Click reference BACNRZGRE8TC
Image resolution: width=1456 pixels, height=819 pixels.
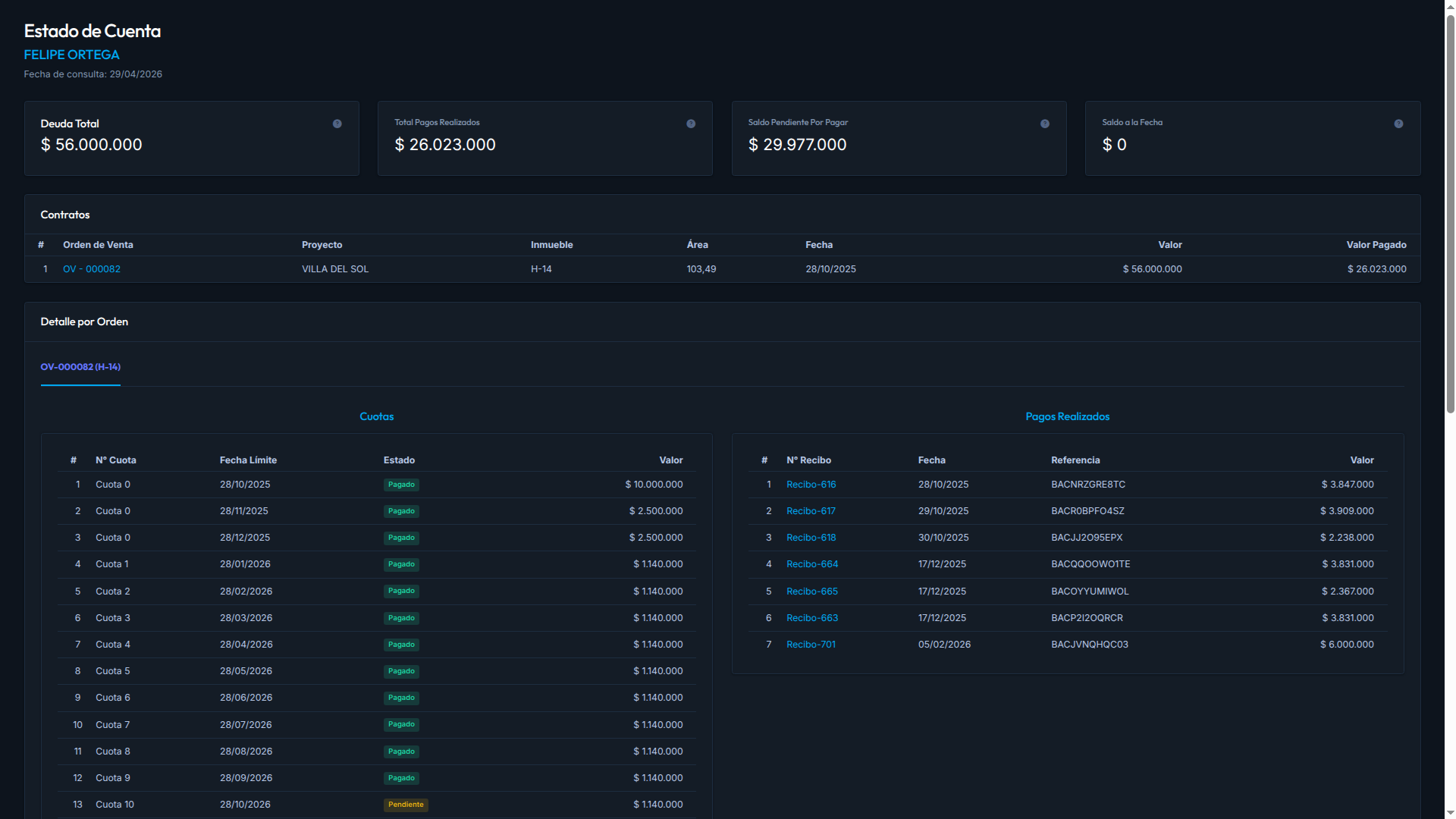click(x=1088, y=485)
